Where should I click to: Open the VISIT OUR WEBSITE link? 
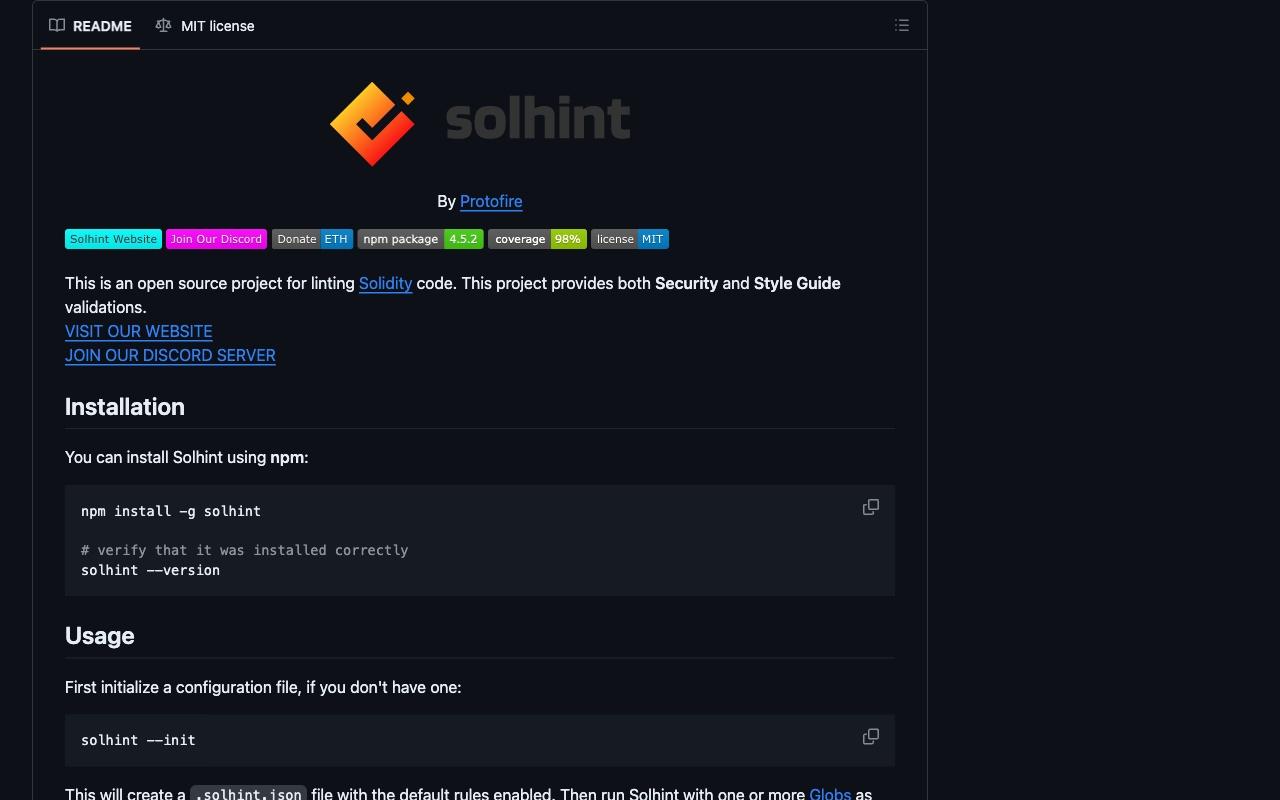pos(139,331)
